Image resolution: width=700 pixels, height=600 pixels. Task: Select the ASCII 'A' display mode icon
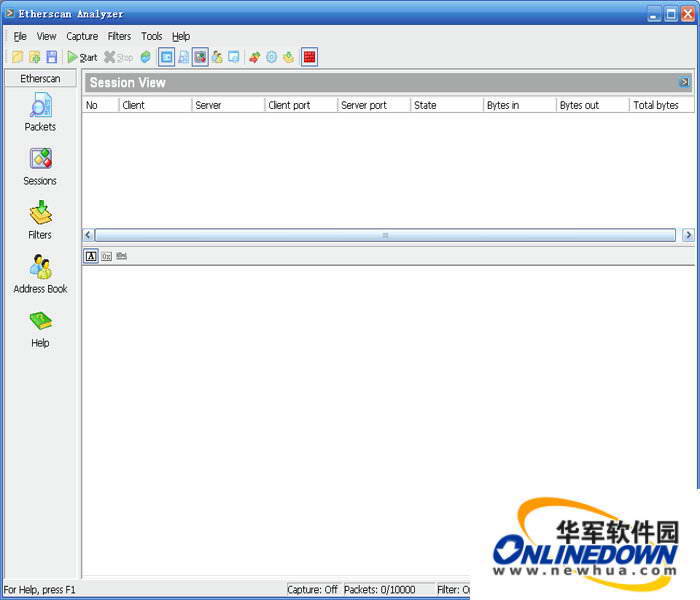tap(91, 256)
